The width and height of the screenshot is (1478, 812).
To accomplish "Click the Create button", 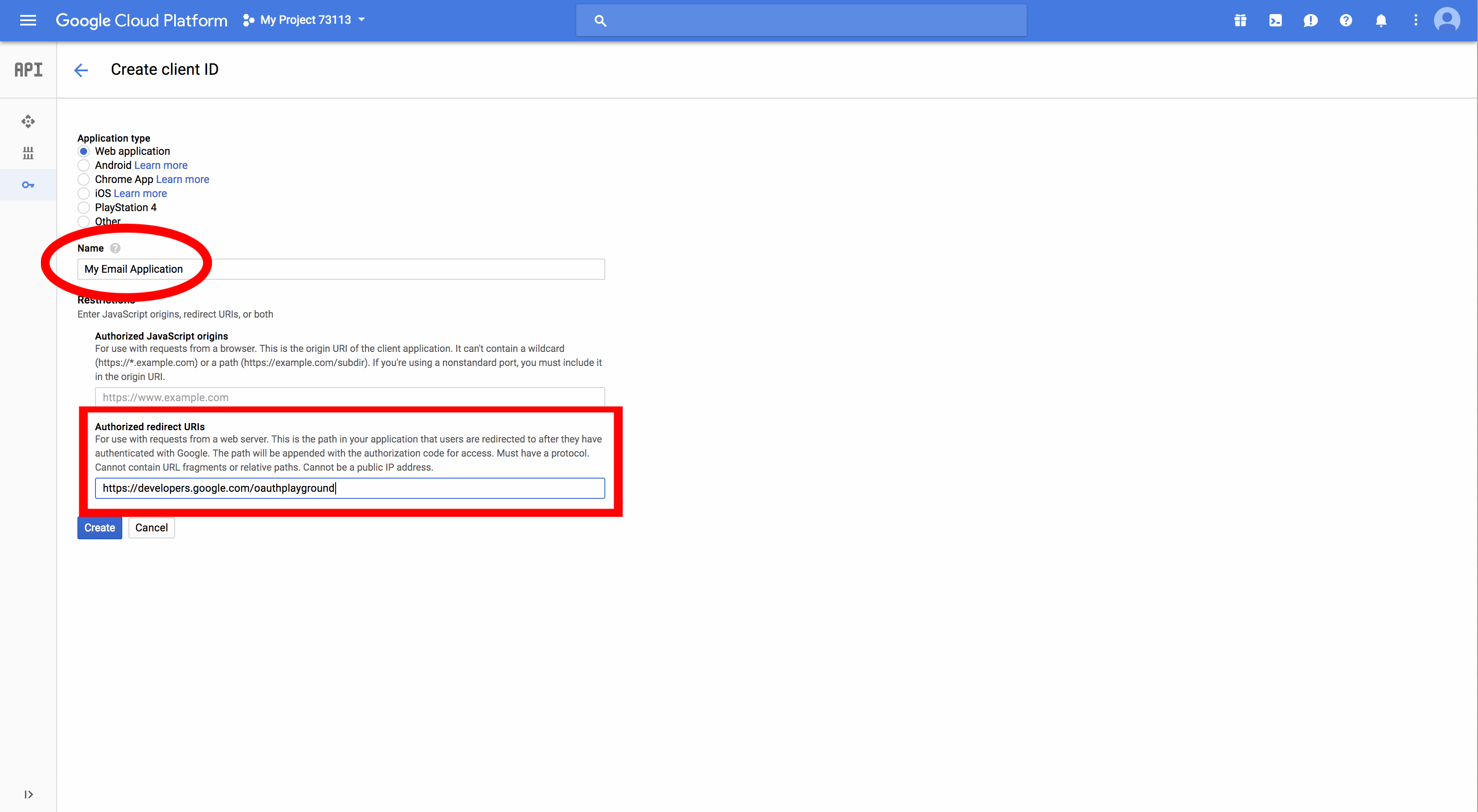I will click(99, 527).
